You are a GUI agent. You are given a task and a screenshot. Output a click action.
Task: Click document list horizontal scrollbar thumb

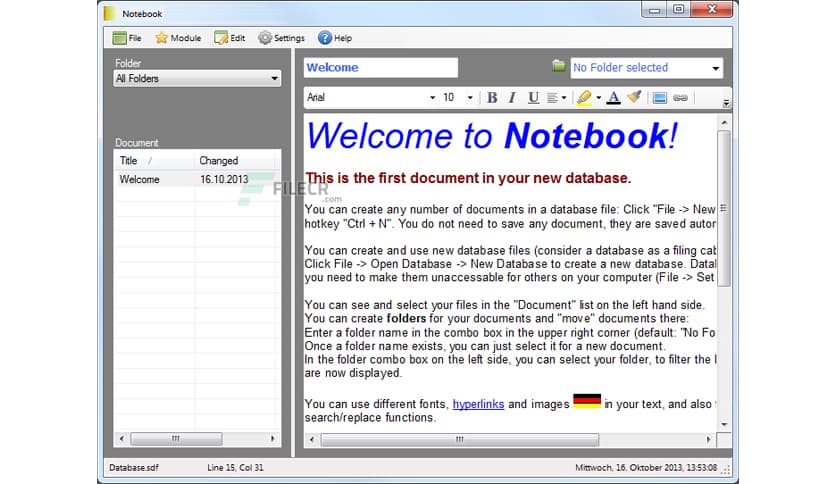click(x=176, y=439)
